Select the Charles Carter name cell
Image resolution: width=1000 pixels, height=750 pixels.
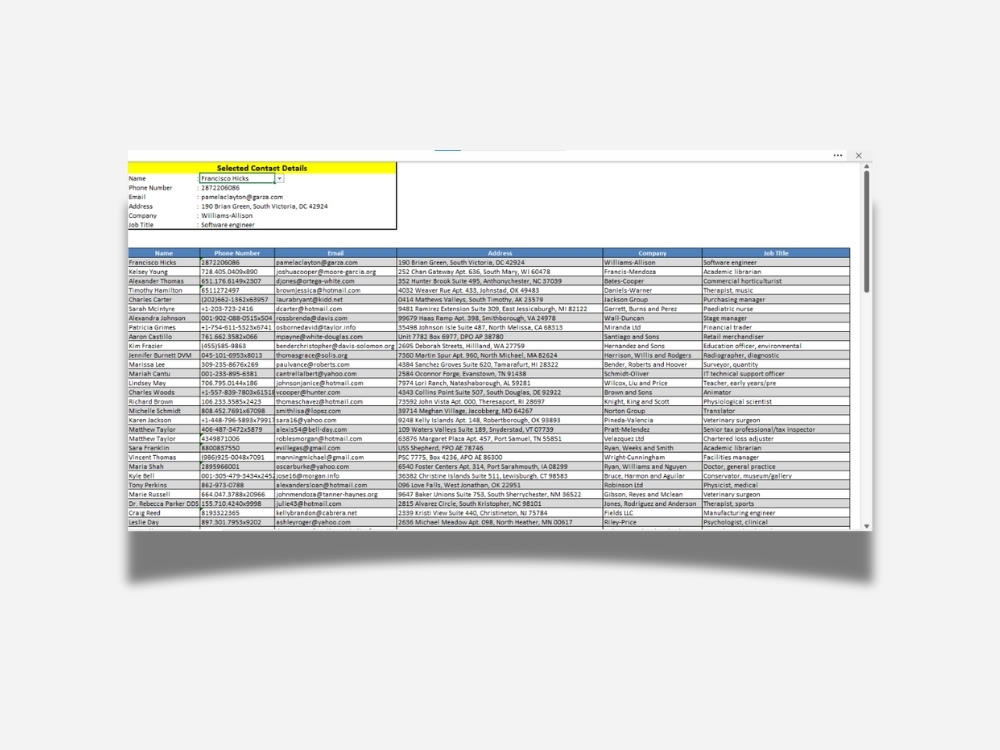click(x=164, y=300)
